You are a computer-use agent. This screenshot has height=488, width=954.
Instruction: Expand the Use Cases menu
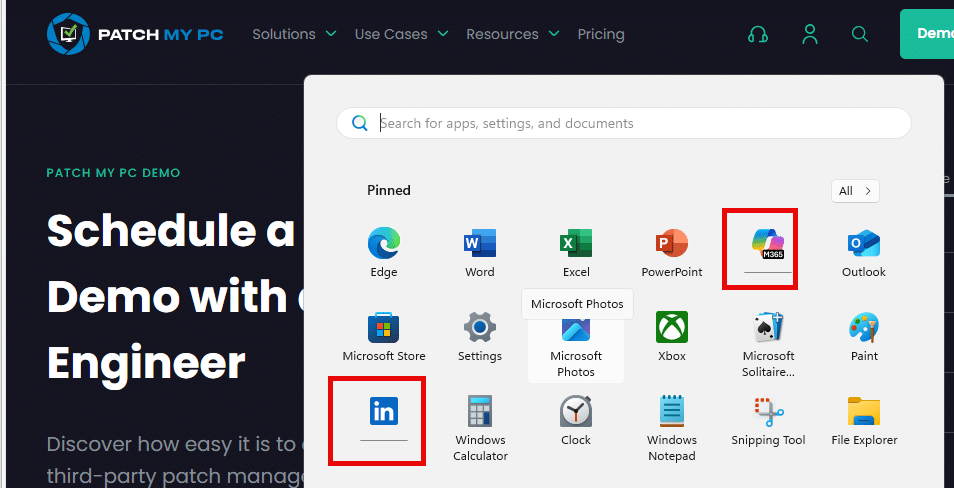pyautogui.click(x=402, y=34)
